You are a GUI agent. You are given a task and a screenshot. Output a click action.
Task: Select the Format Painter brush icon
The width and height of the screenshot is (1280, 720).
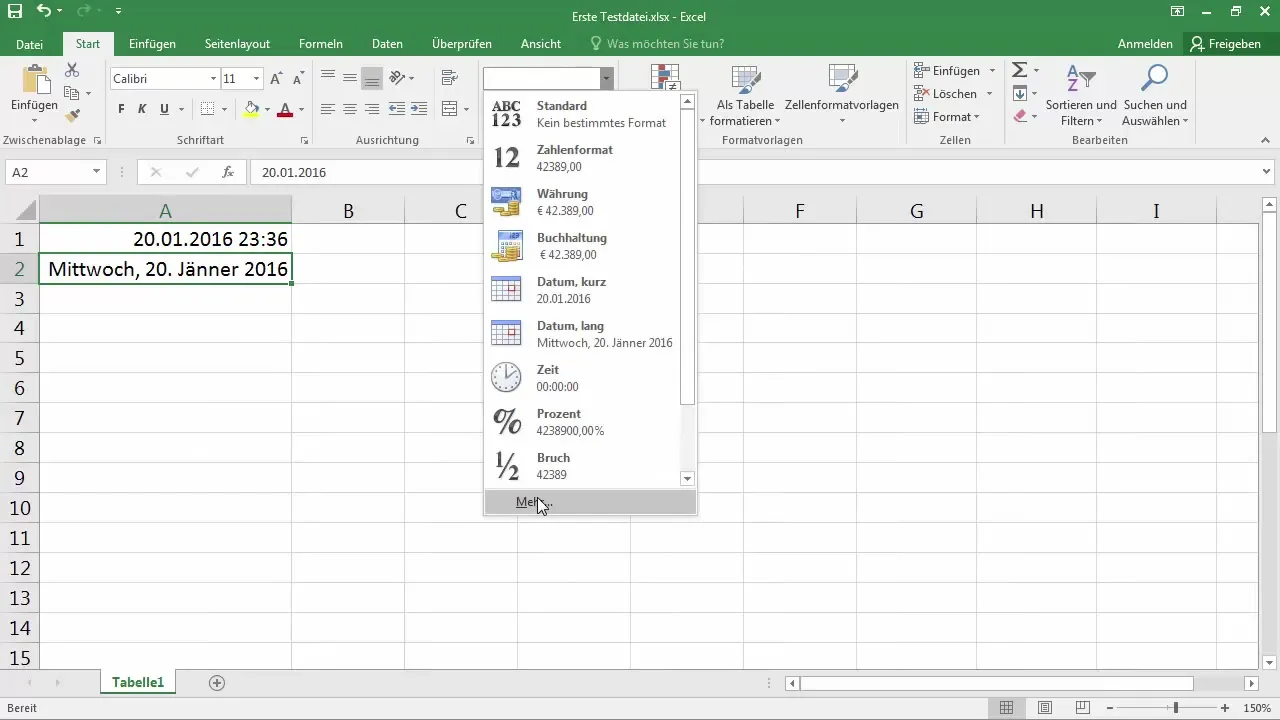(72, 116)
